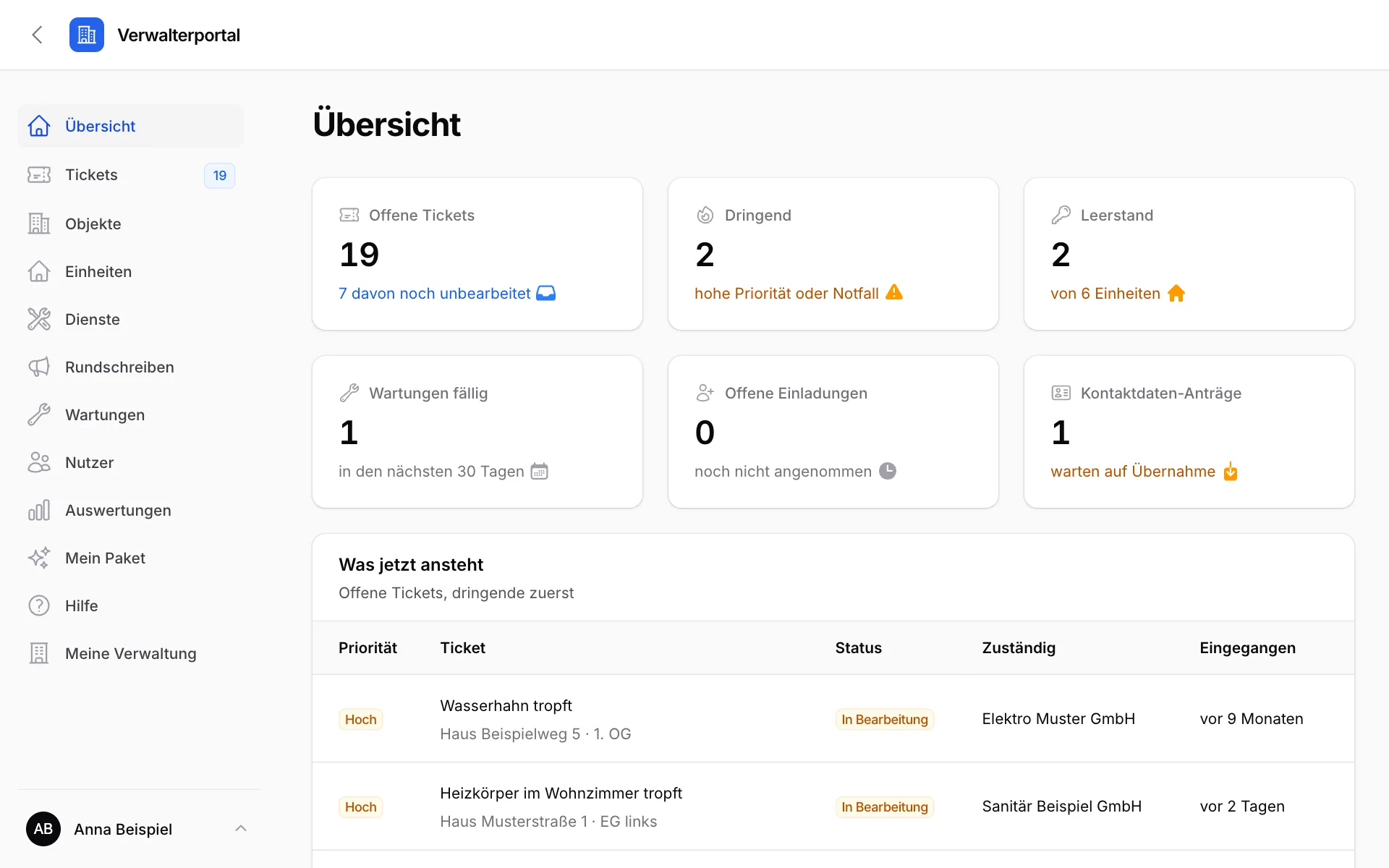Click the Nutzer people icon
Image resolution: width=1389 pixels, height=868 pixels.
39,462
